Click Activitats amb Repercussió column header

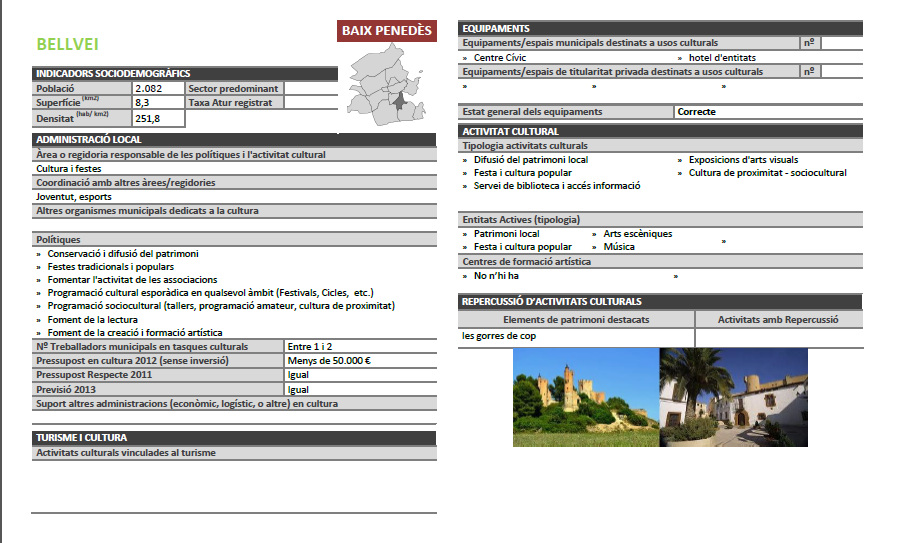778,320
